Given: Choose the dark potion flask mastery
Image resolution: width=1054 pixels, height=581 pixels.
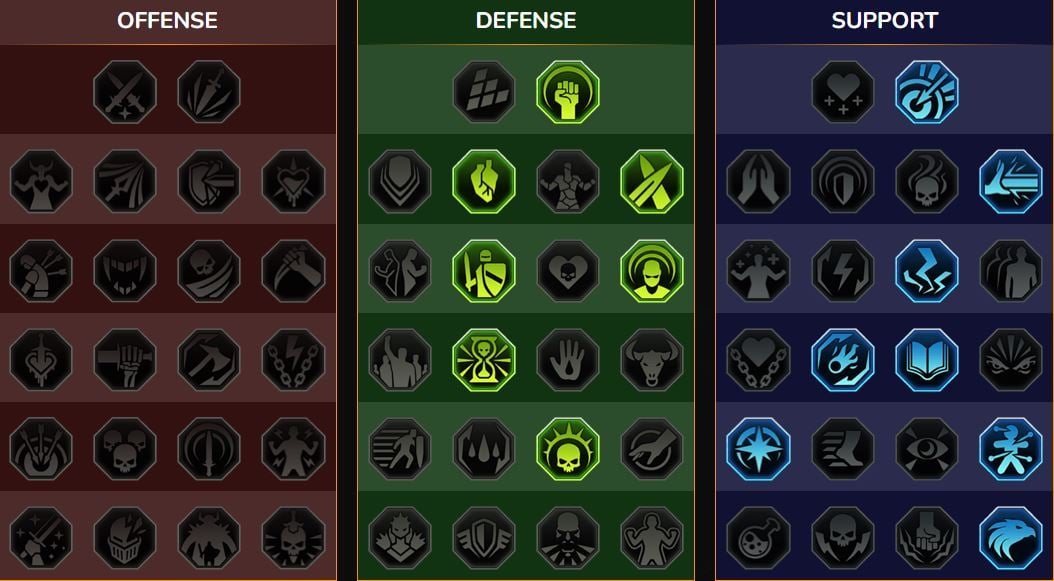Looking at the screenshot, I should click(759, 538).
